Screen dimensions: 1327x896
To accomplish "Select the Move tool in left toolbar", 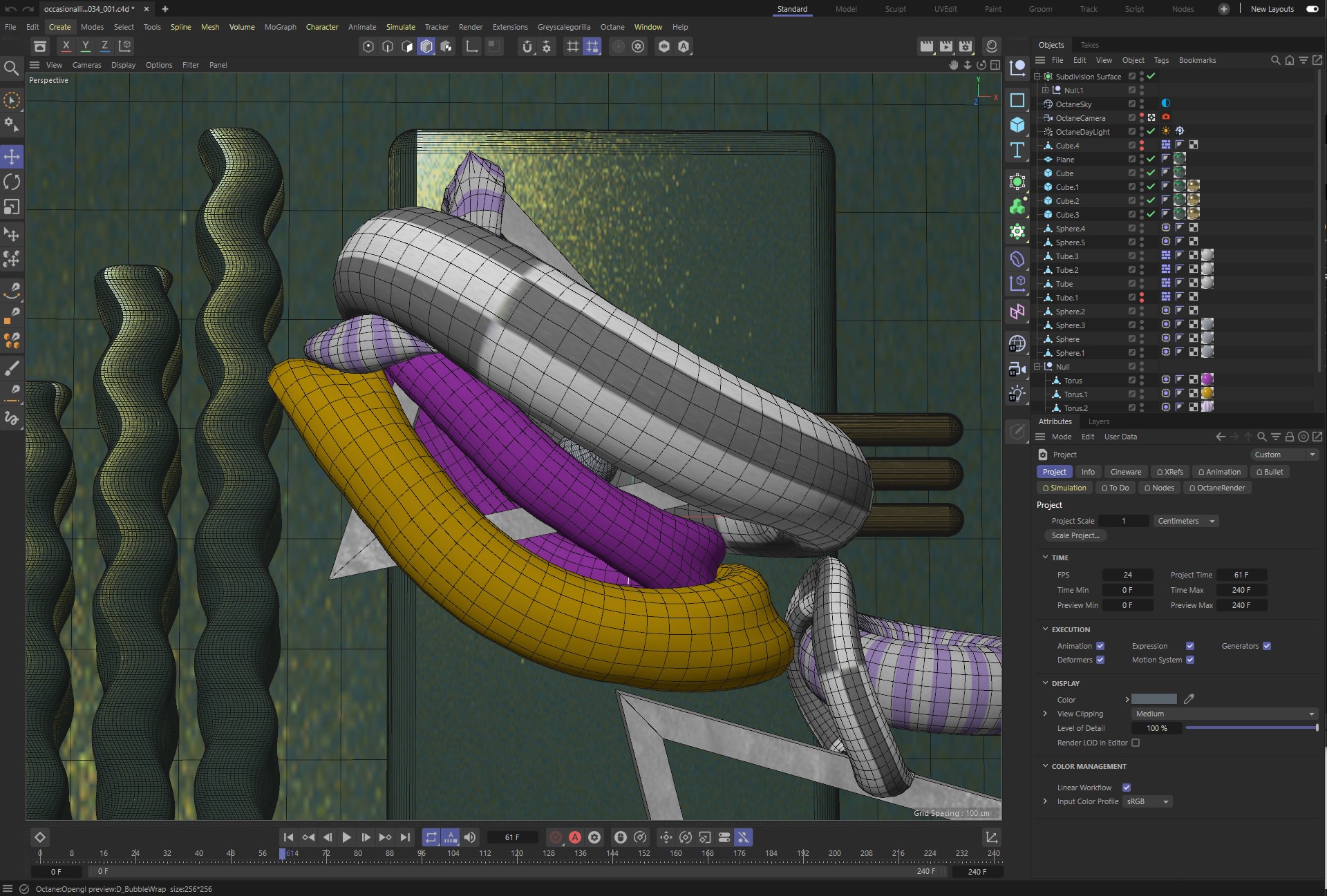I will click(x=12, y=157).
